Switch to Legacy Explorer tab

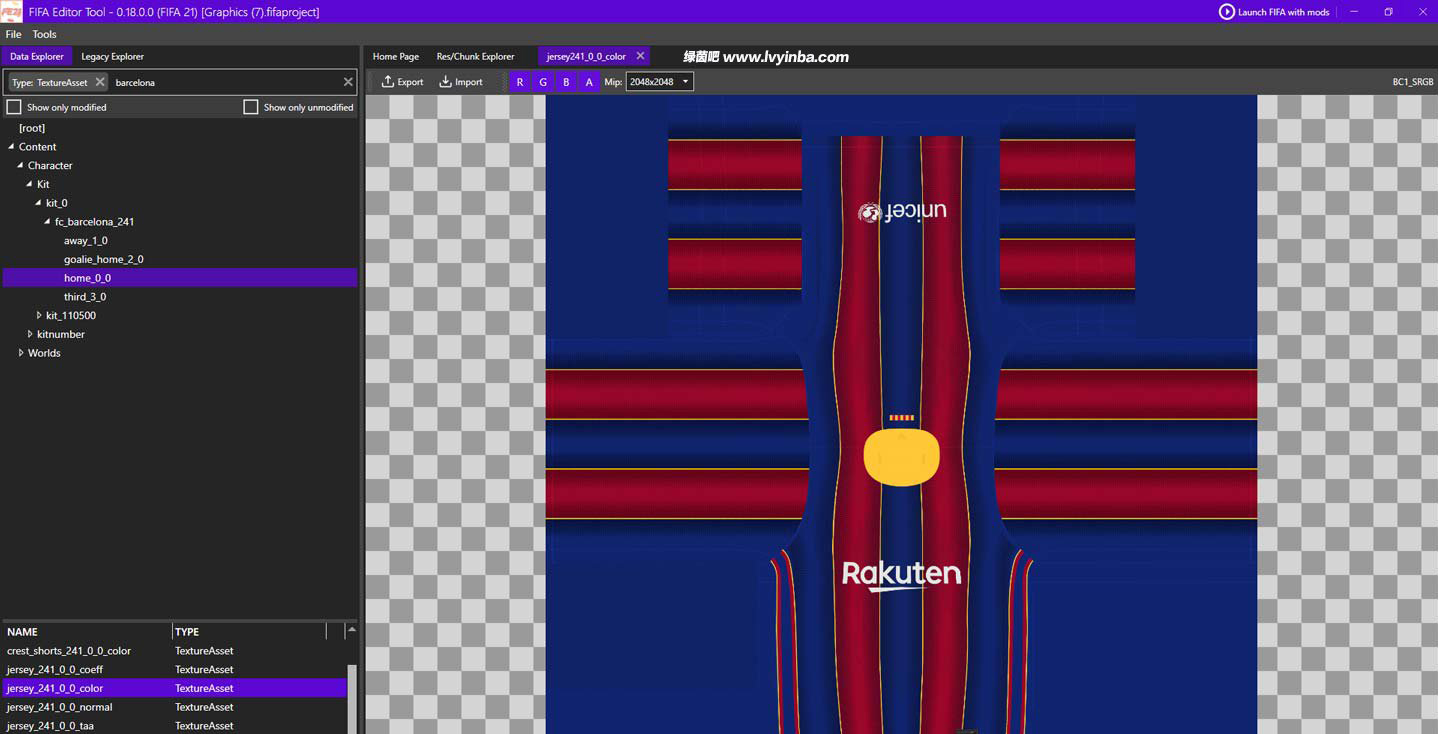point(112,56)
